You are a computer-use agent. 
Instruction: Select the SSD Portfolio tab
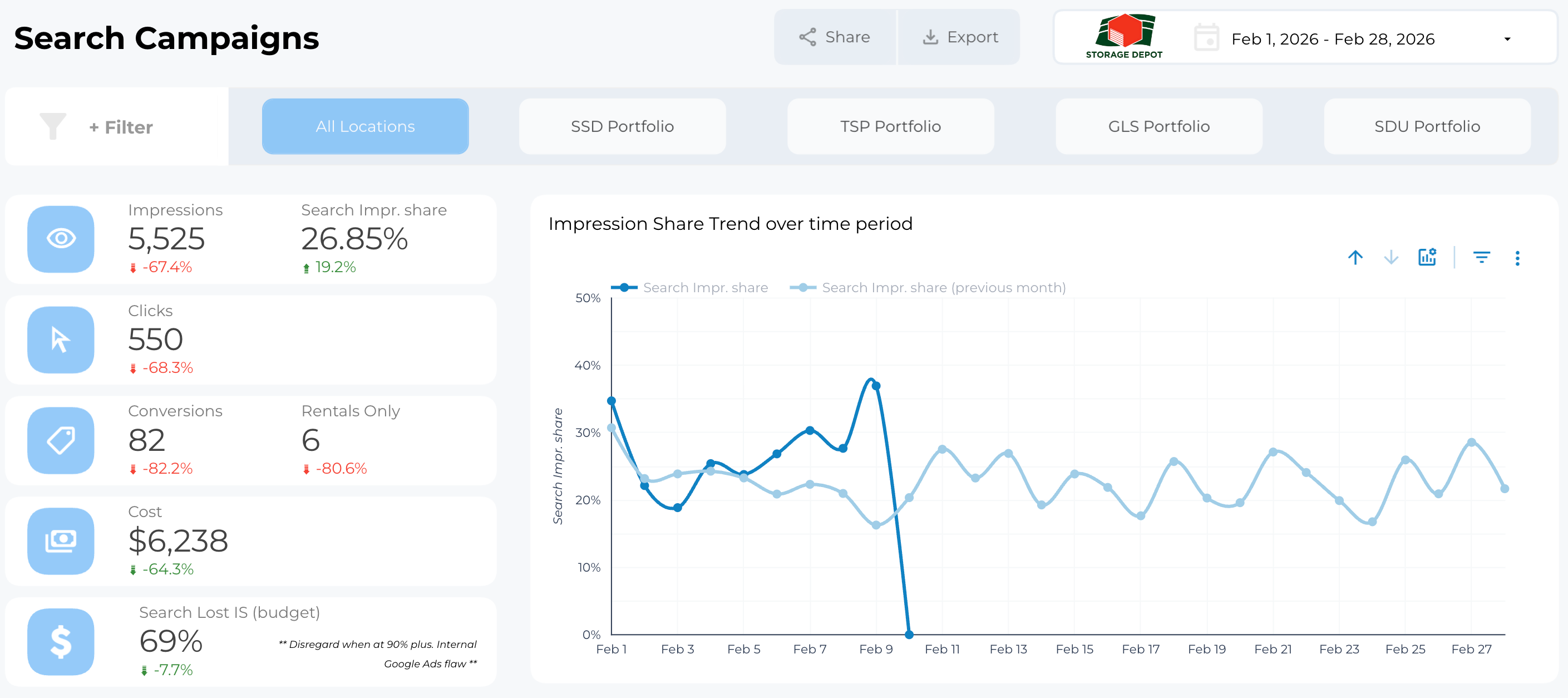tap(622, 126)
